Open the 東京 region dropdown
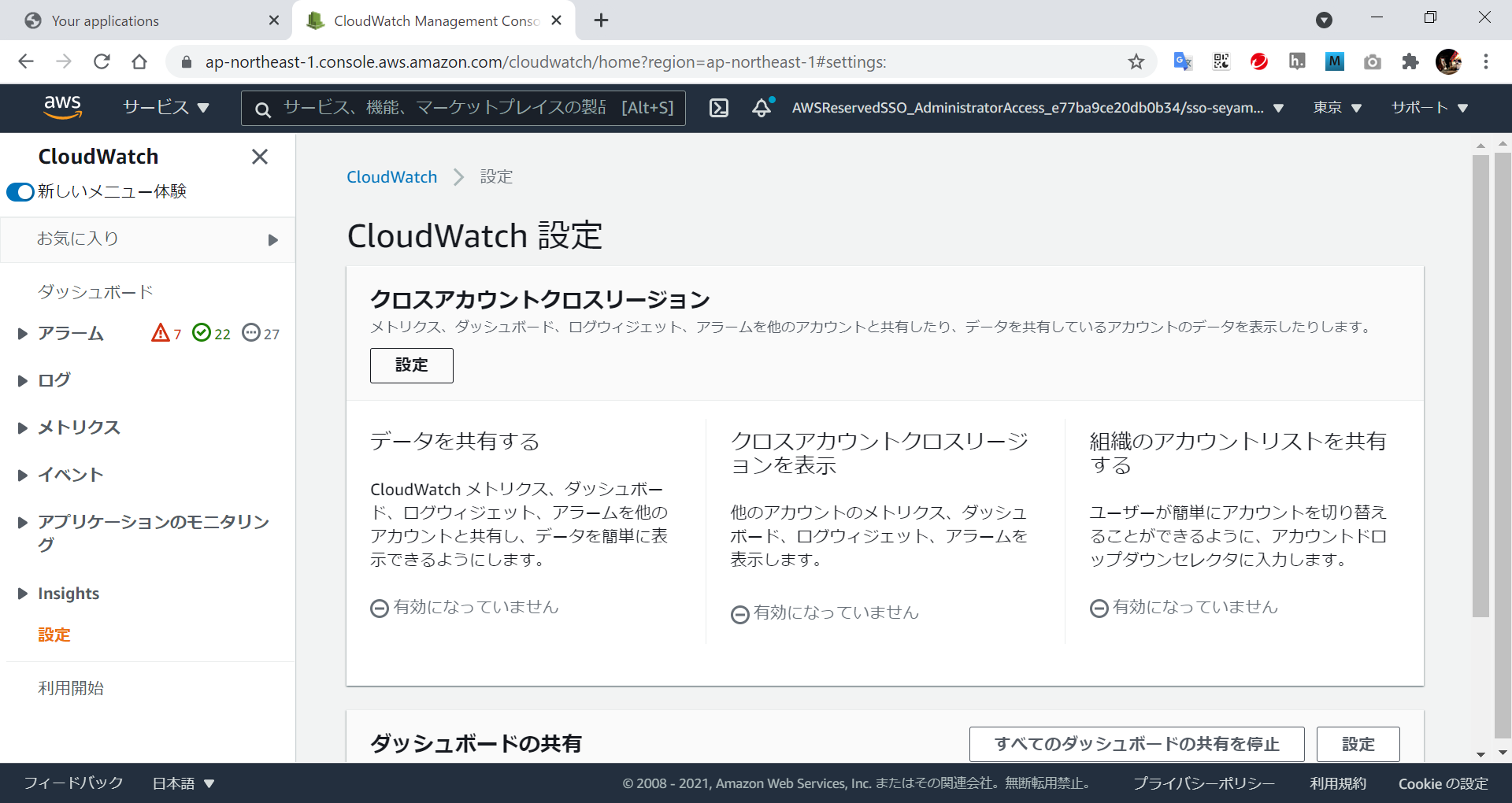This screenshot has width=1512, height=803. [1336, 108]
